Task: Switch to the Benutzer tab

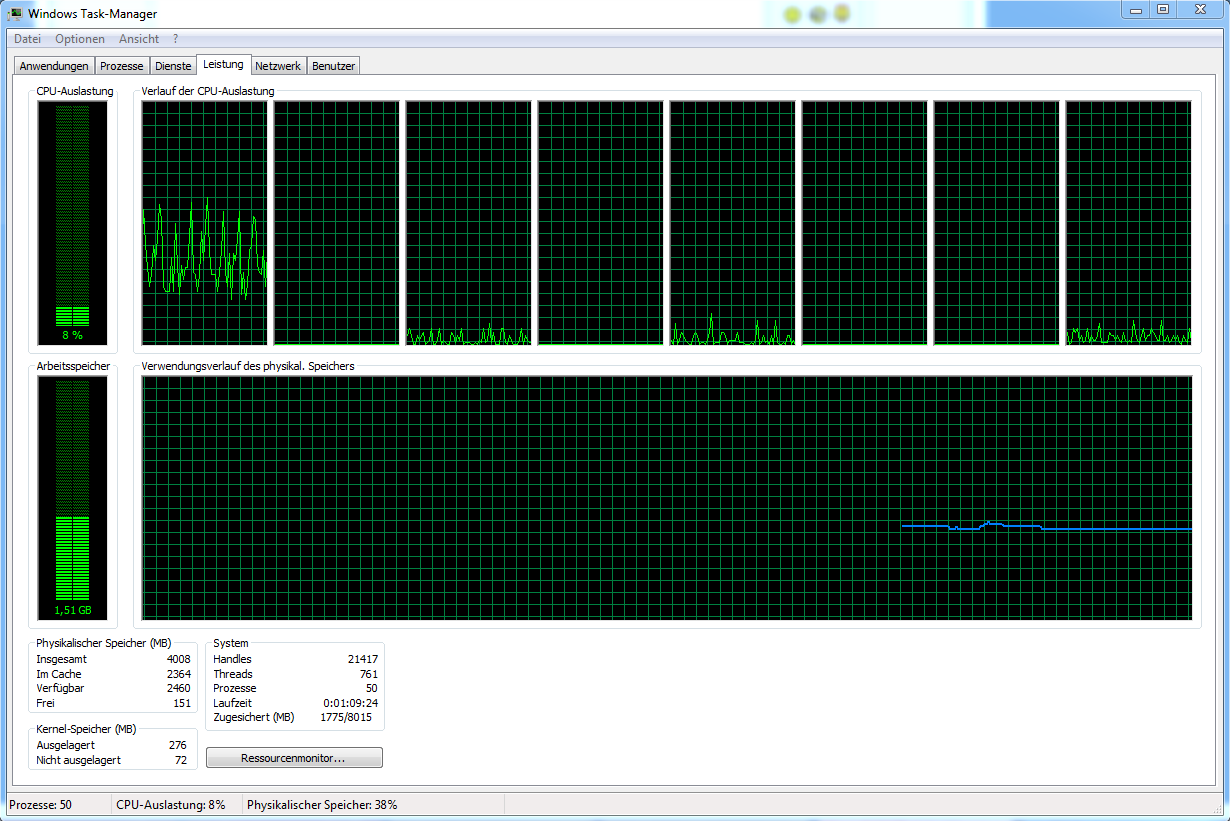Action: pyautogui.click(x=333, y=66)
